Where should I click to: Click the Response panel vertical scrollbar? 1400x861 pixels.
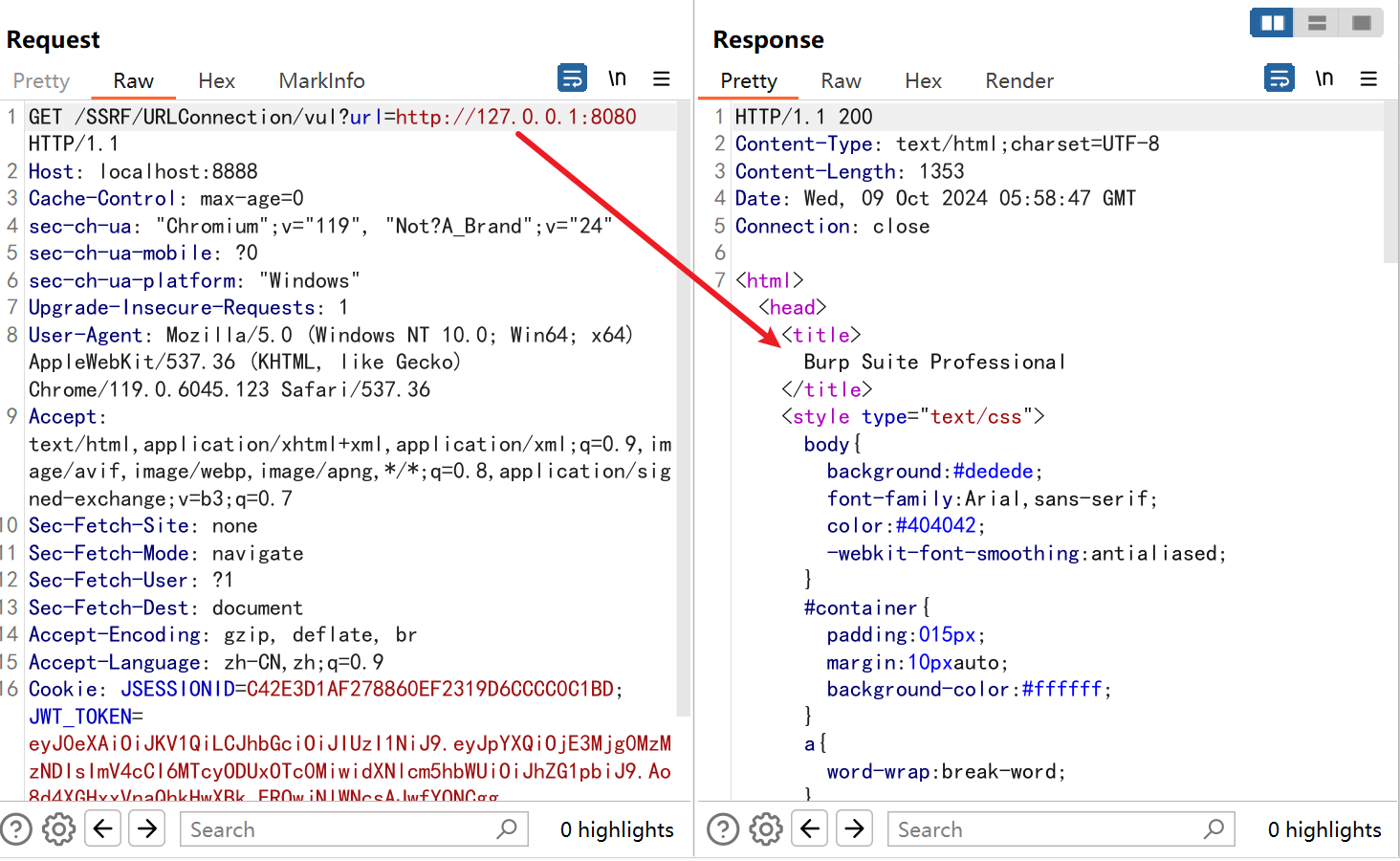(1390, 182)
